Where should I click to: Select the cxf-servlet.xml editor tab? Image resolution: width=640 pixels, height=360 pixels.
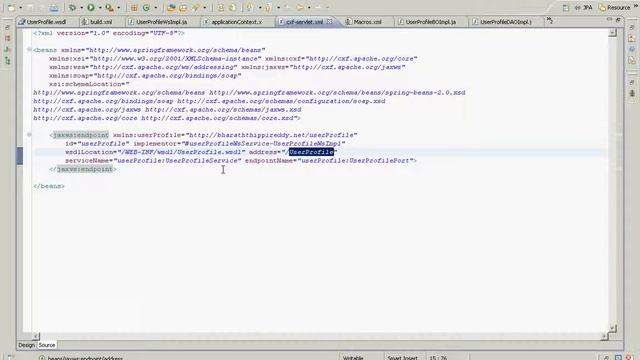(x=304, y=22)
